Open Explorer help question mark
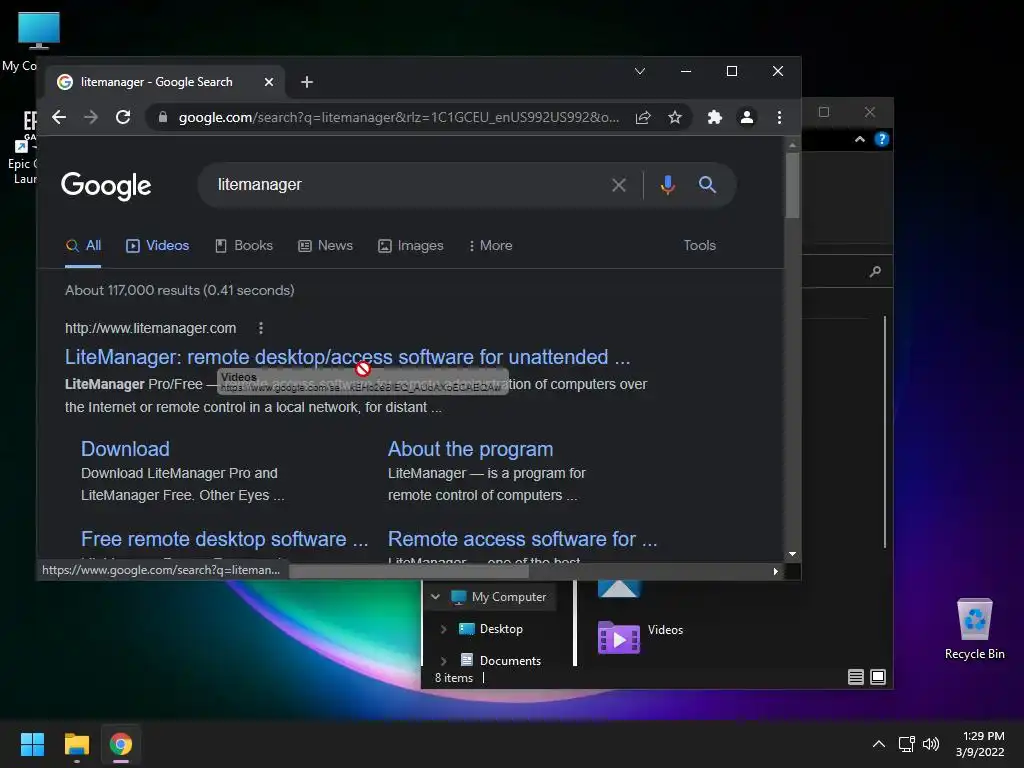 click(x=882, y=139)
